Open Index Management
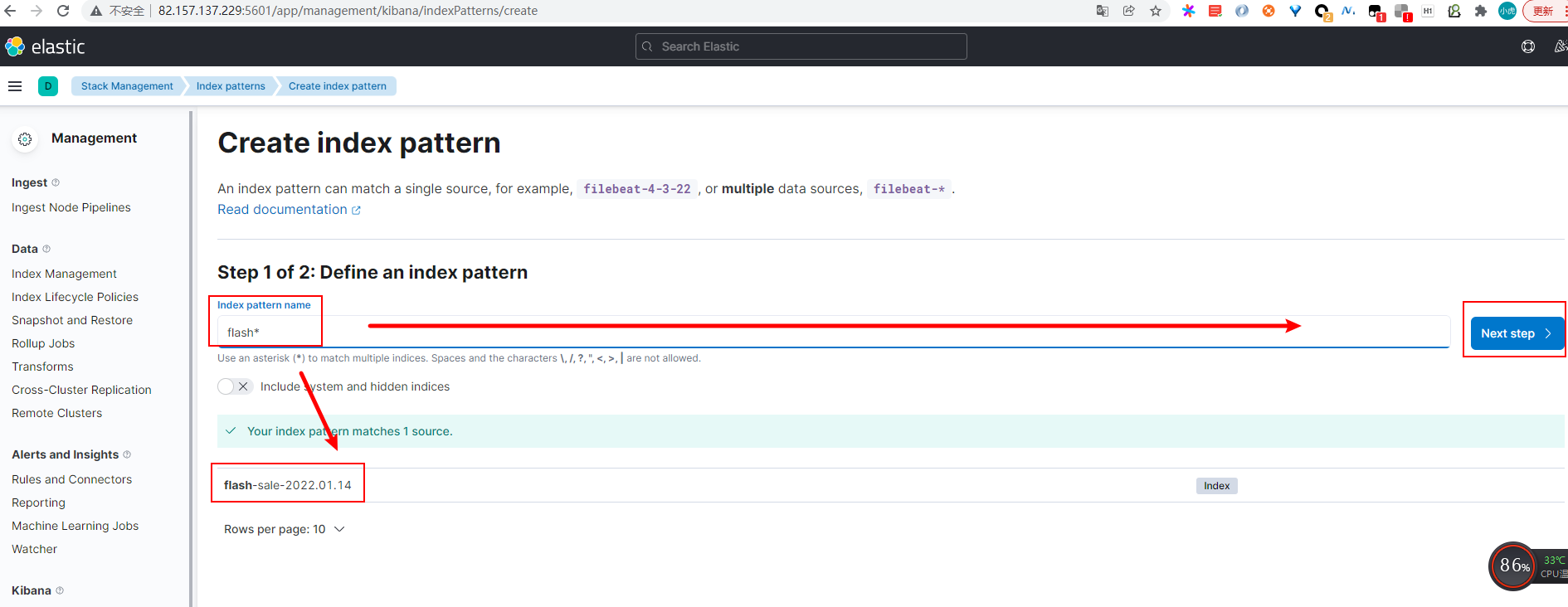1568x607 pixels. pos(64,274)
